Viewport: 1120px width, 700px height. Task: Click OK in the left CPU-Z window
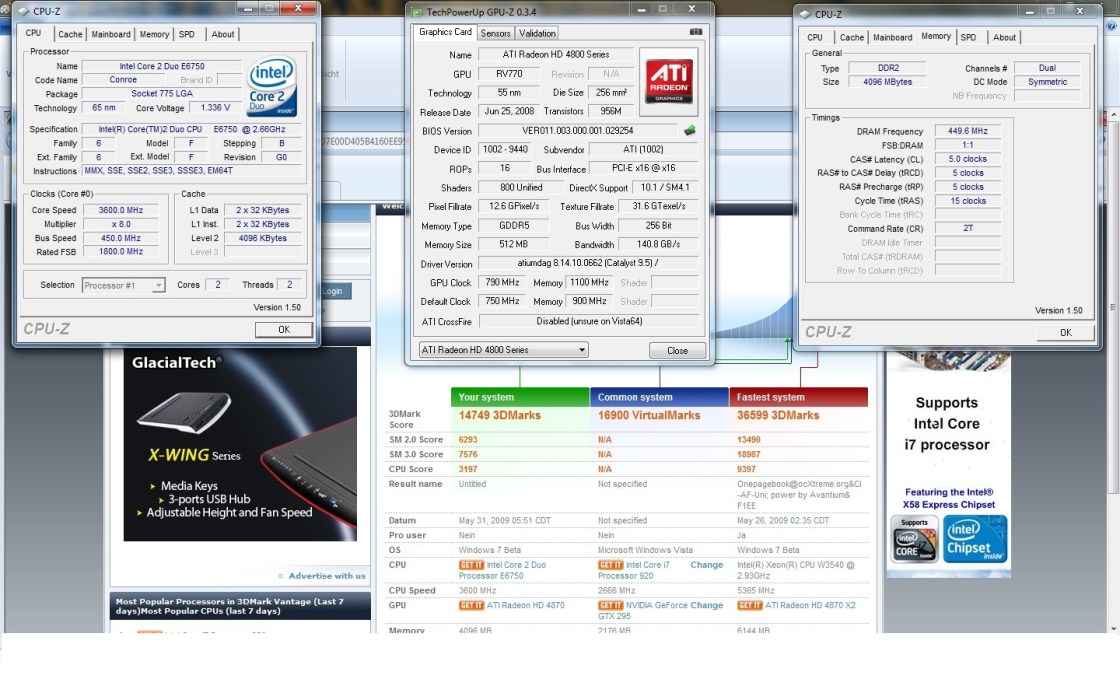tap(284, 329)
